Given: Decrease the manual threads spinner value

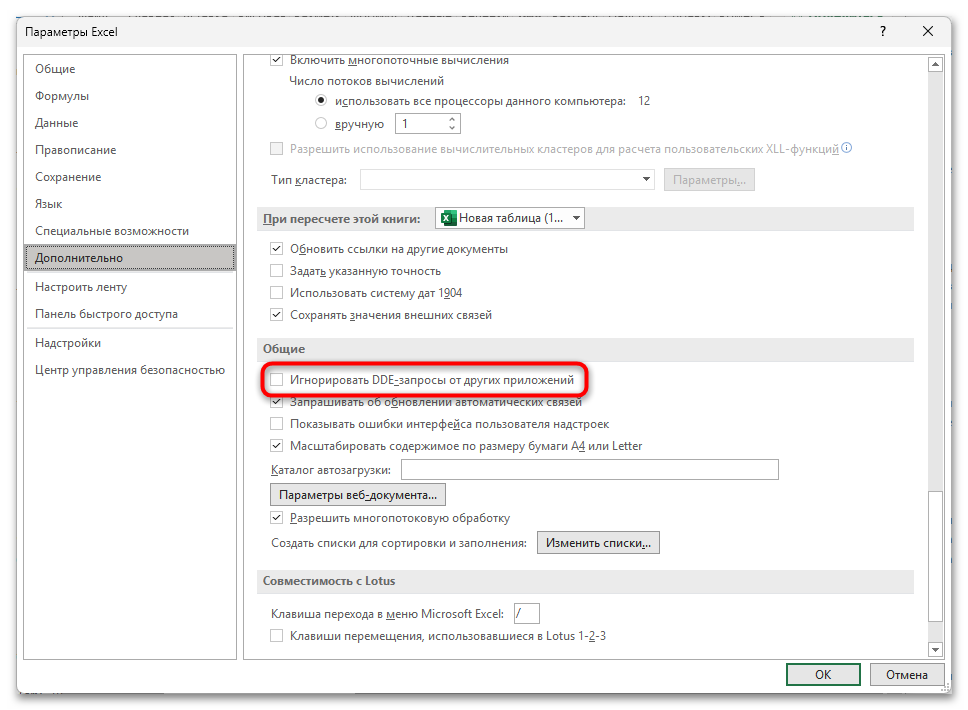Looking at the screenshot, I should (453, 128).
